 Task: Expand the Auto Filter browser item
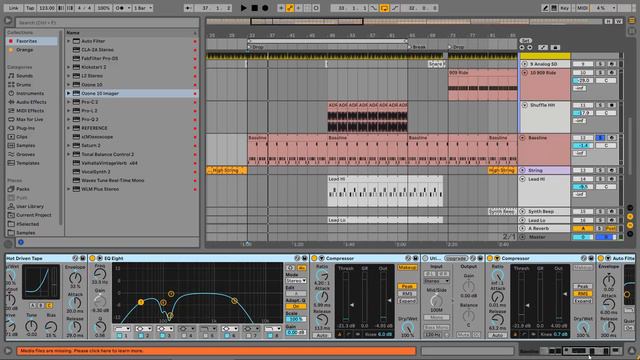(x=69, y=41)
